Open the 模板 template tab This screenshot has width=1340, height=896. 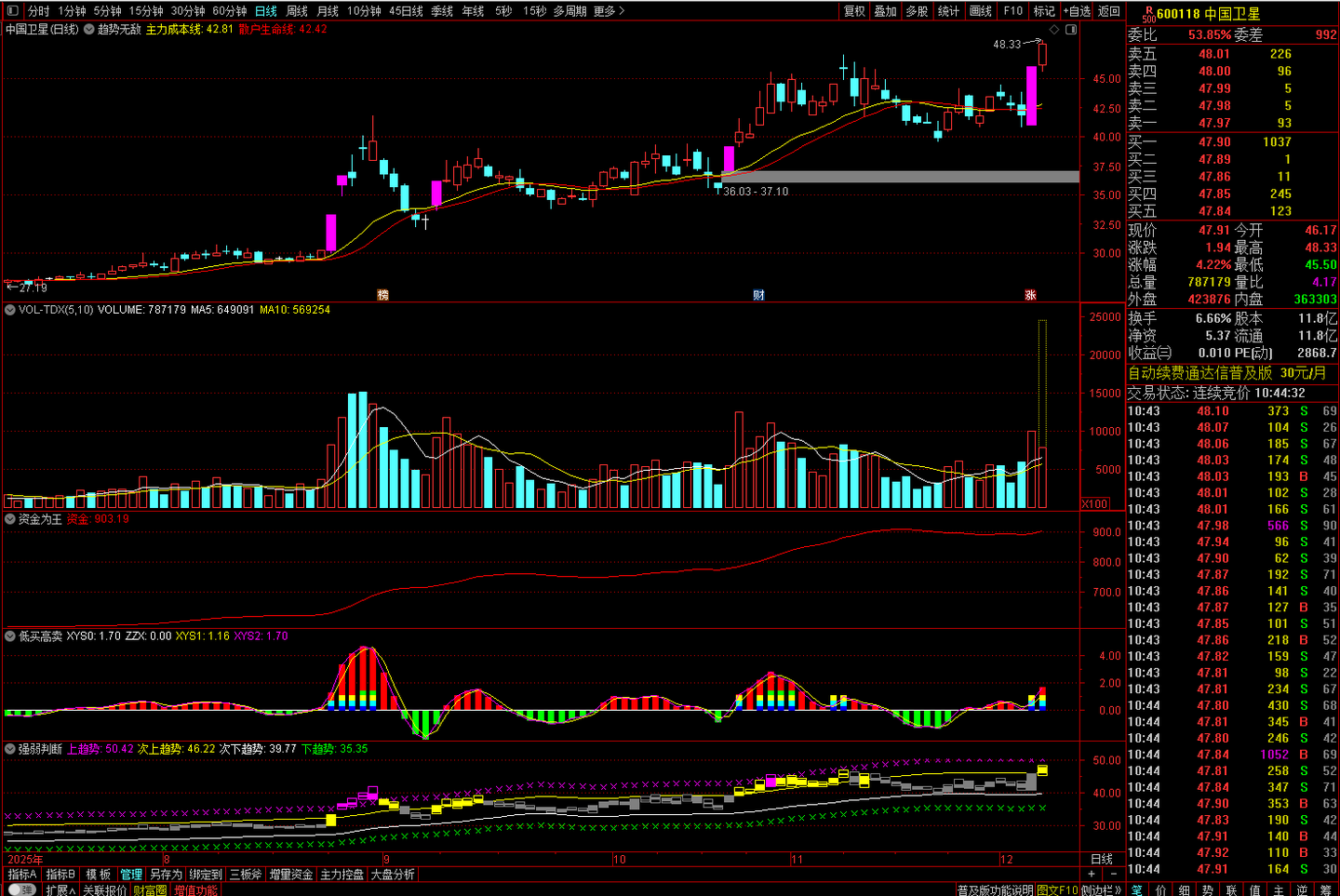tap(99, 875)
